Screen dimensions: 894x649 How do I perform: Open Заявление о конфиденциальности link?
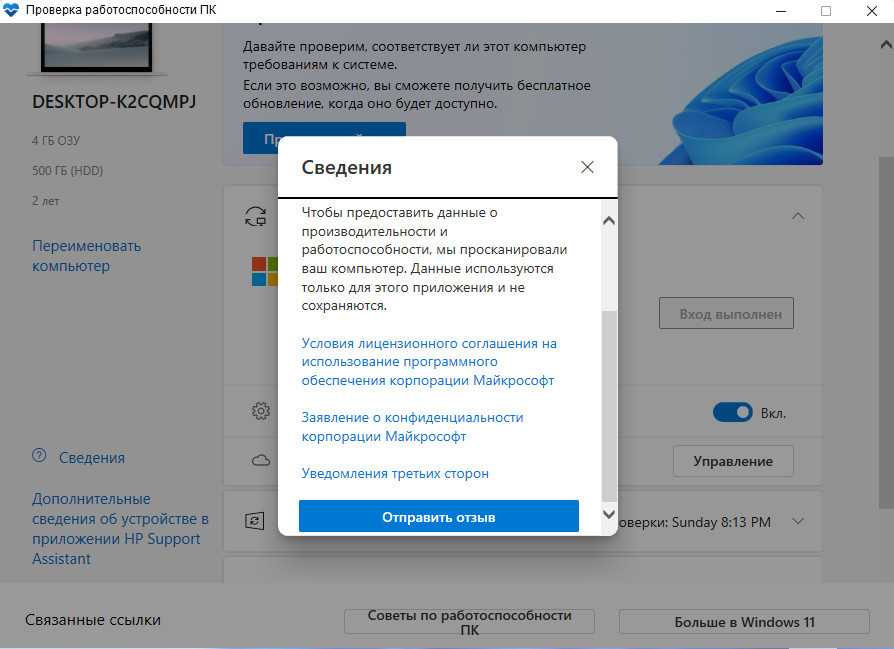click(x=412, y=427)
